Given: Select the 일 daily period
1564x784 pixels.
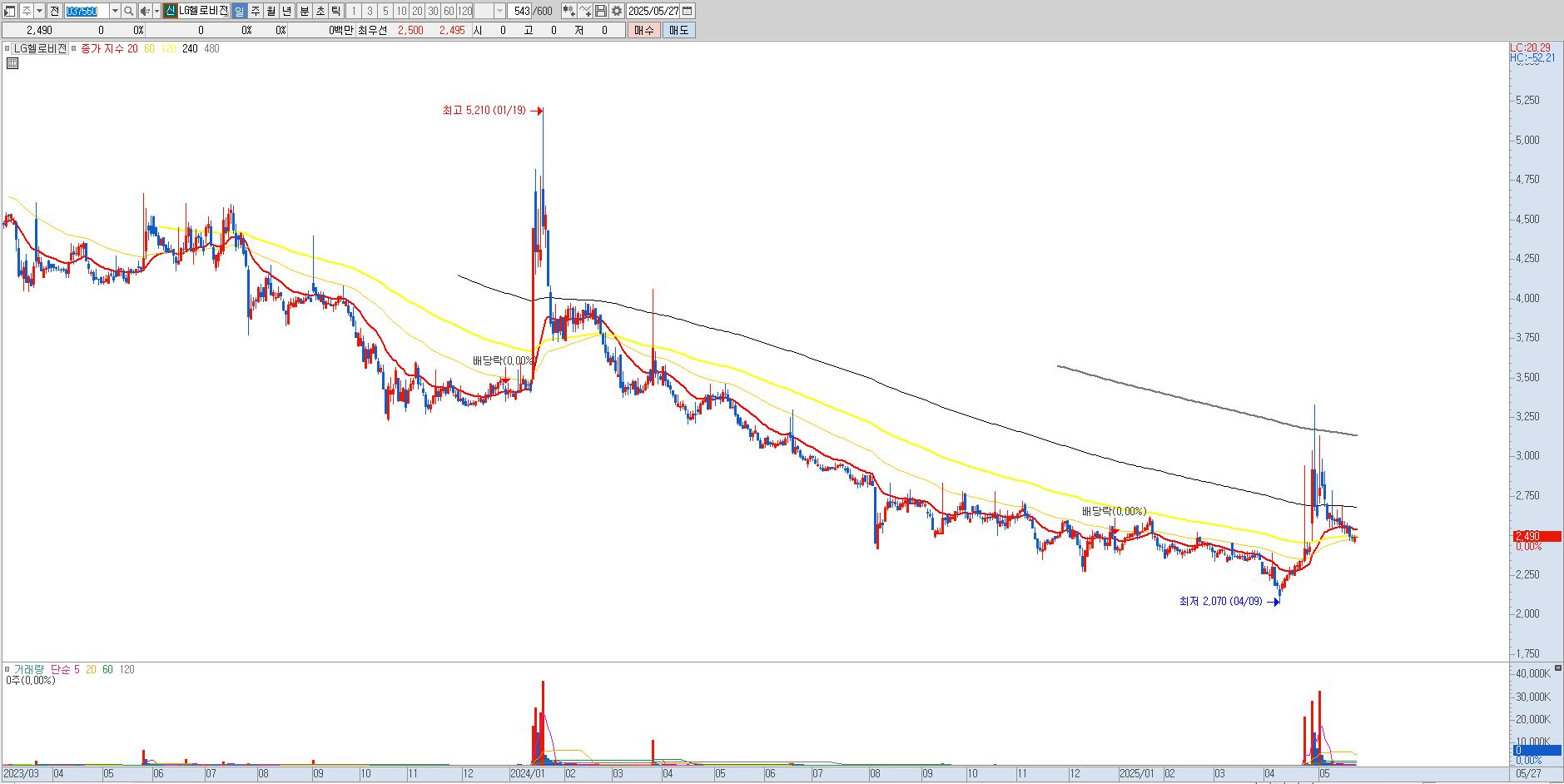Looking at the screenshot, I should point(239,11).
